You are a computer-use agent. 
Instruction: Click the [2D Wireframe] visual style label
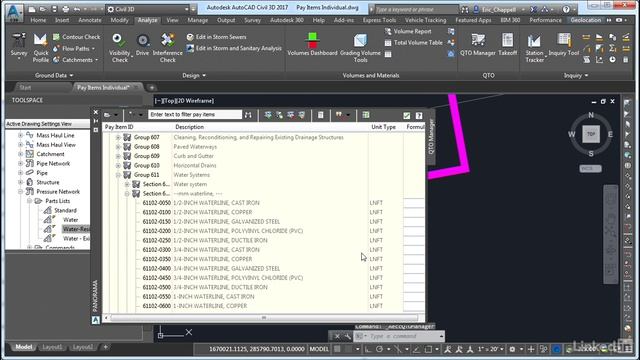196,101
